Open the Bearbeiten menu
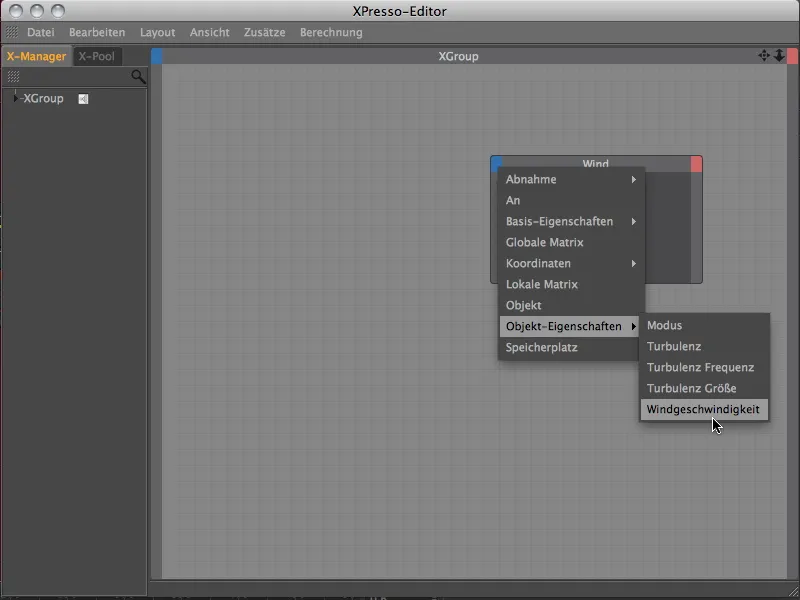800x600 pixels. click(97, 32)
